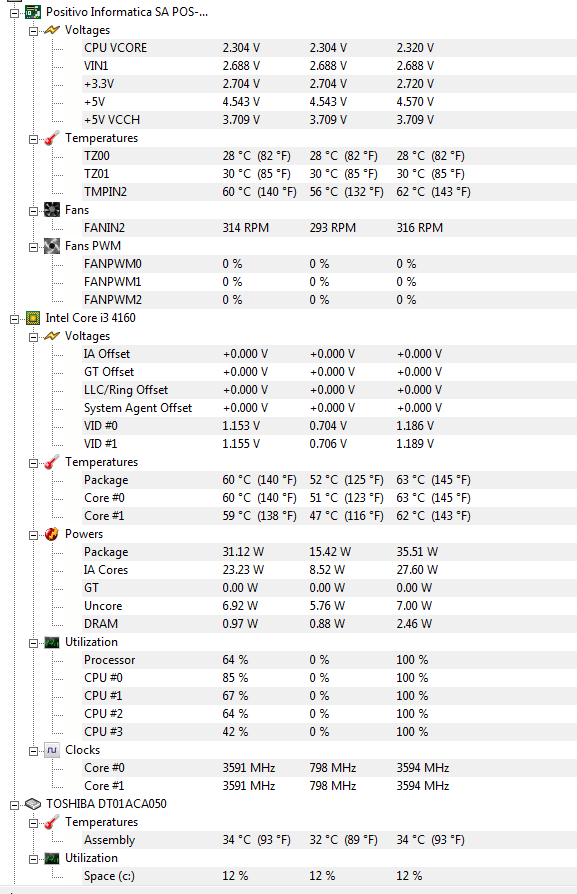Collapse the Intel Core i3 4160 node
577x894 pixels.
point(14,319)
